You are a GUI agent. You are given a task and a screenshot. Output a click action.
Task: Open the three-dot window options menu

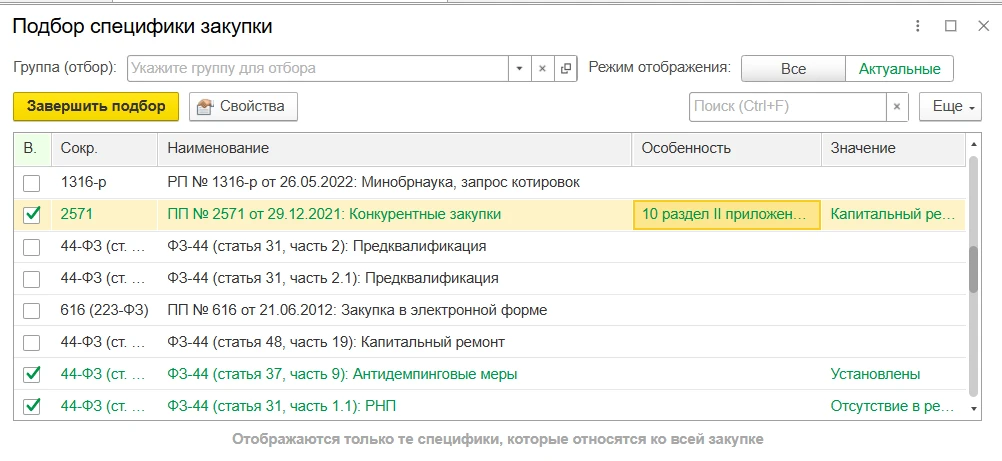tap(918, 26)
